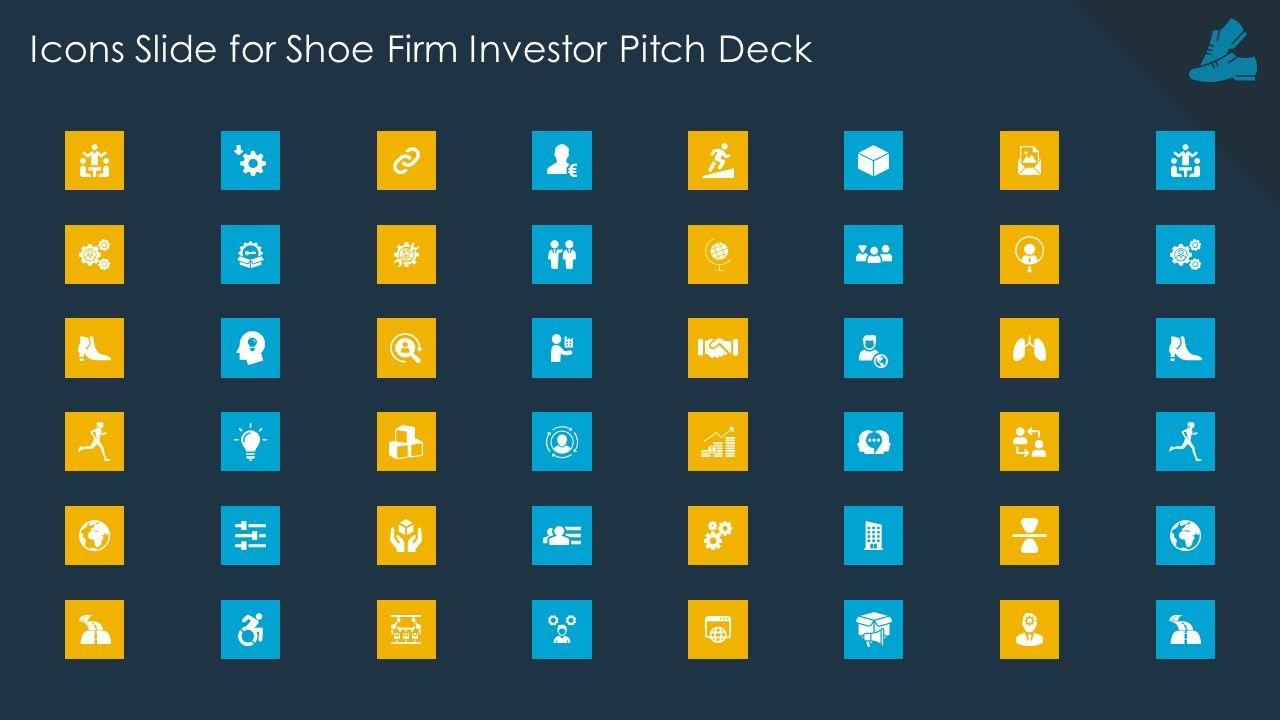Click the stacked cubes icon
Screen dimensions: 1280x720
click(406, 441)
